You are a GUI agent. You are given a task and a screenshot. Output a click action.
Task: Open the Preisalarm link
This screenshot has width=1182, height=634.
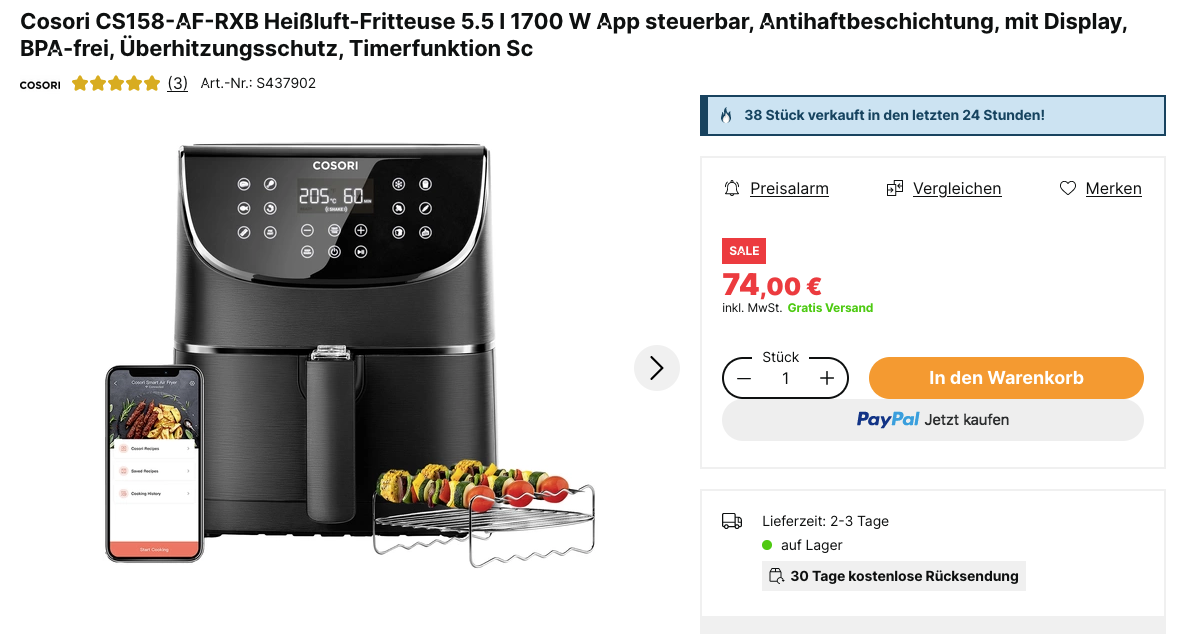point(789,188)
